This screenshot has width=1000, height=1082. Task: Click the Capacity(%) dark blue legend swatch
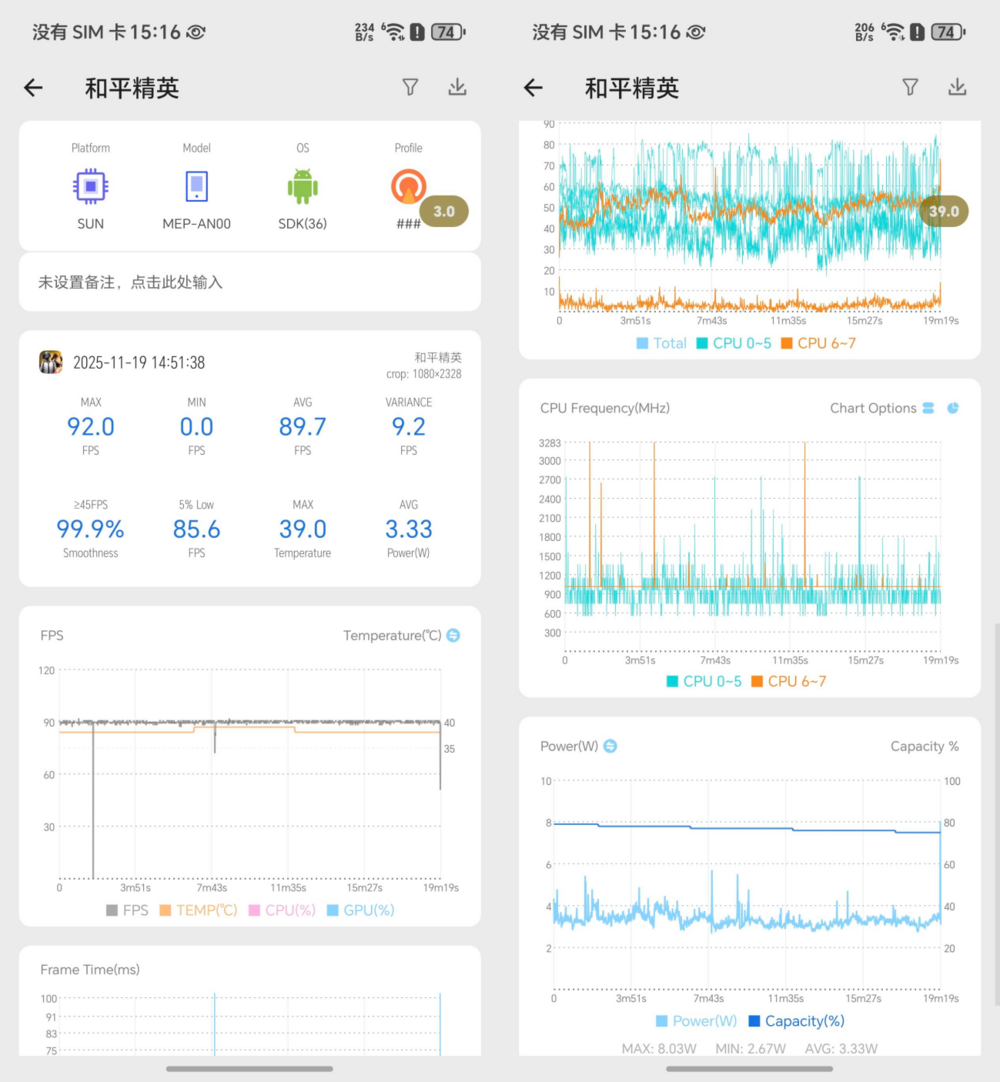coord(755,1021)
